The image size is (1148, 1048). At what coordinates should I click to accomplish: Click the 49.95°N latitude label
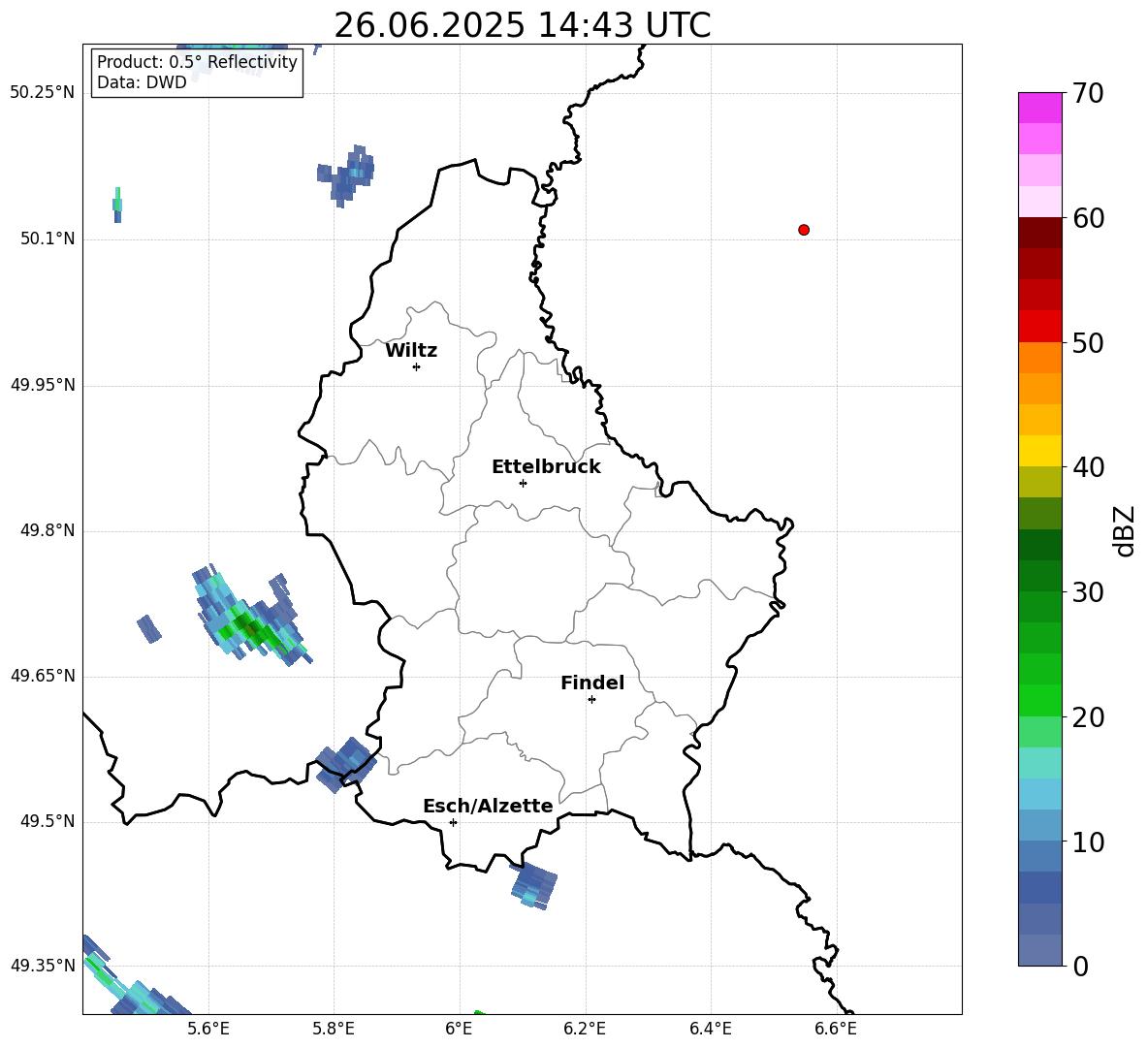tap(43, 385)
